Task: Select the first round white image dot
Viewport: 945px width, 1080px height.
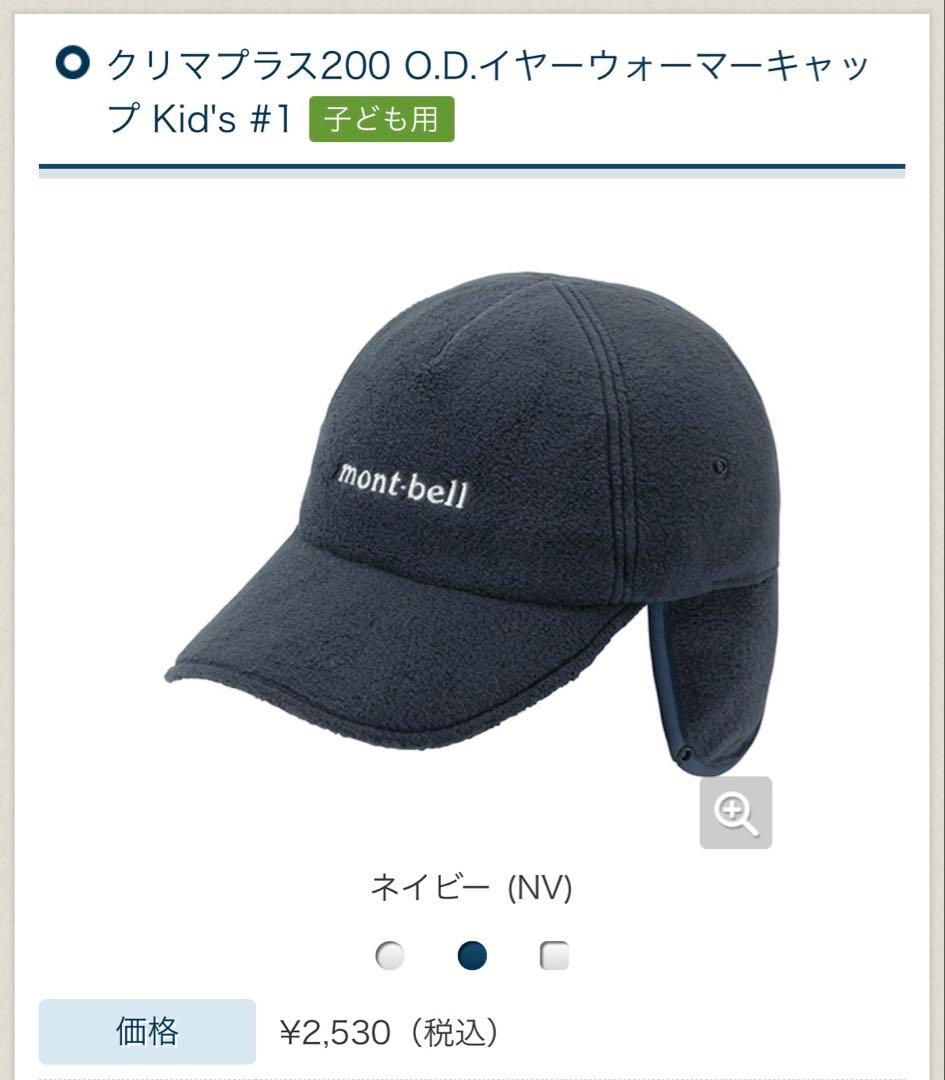Action: (x=390, y=955)
